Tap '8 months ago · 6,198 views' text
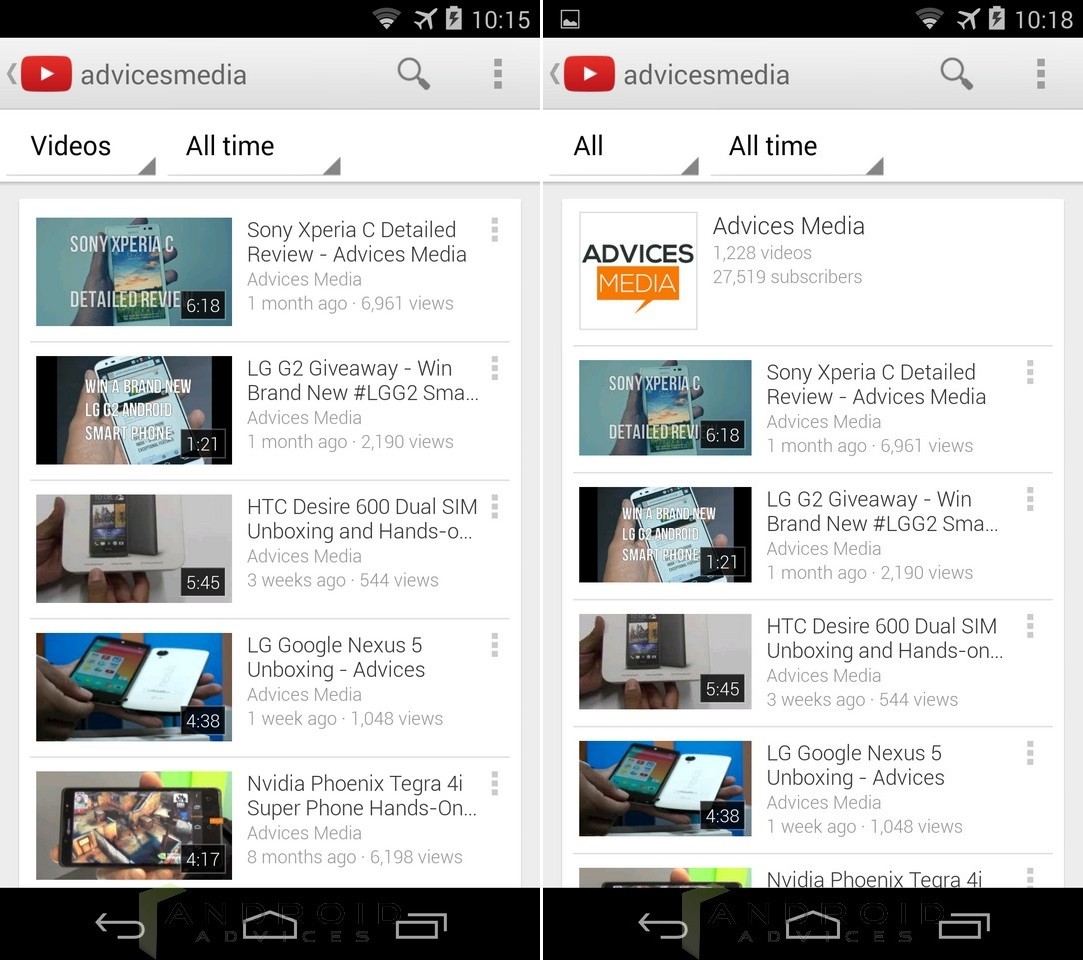This screenshot has width=1083, height=960. coord(355,857)
